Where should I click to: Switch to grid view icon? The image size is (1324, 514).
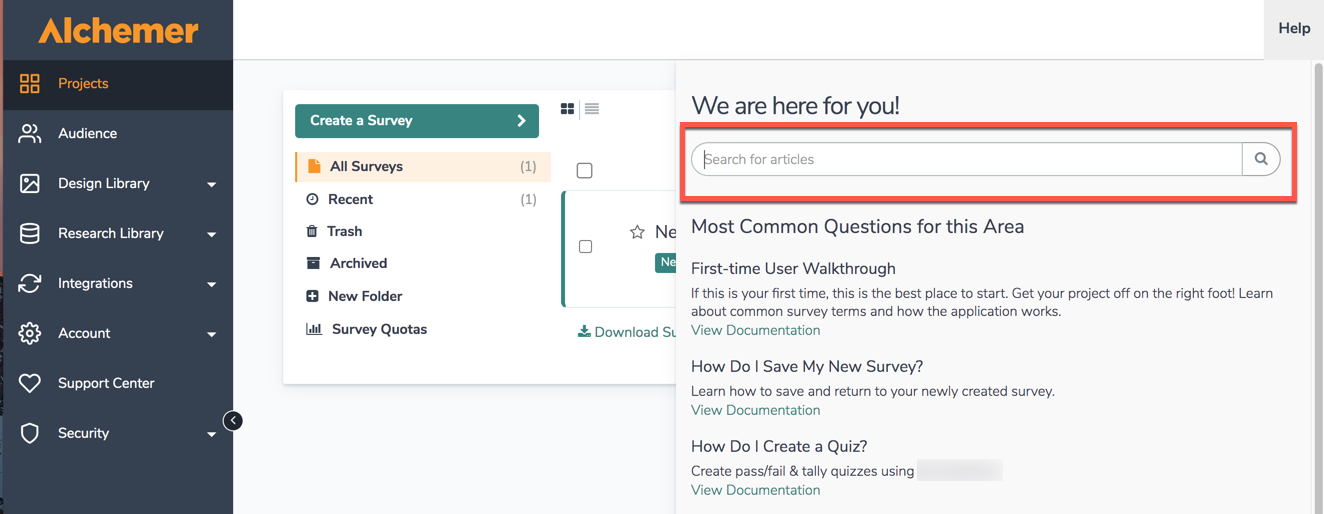point(567,109)
